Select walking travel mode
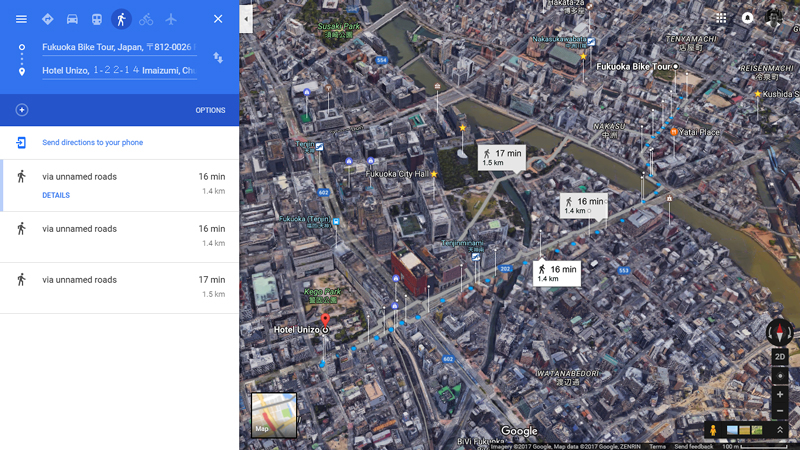This screenshot has width=800, height=450. pos(121,19)
